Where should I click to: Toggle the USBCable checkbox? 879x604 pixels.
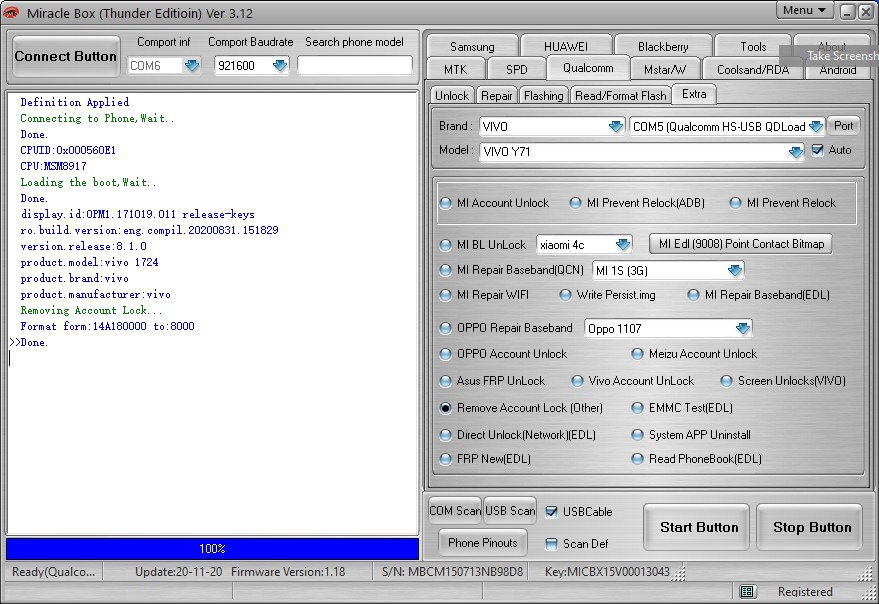[551, 511]
